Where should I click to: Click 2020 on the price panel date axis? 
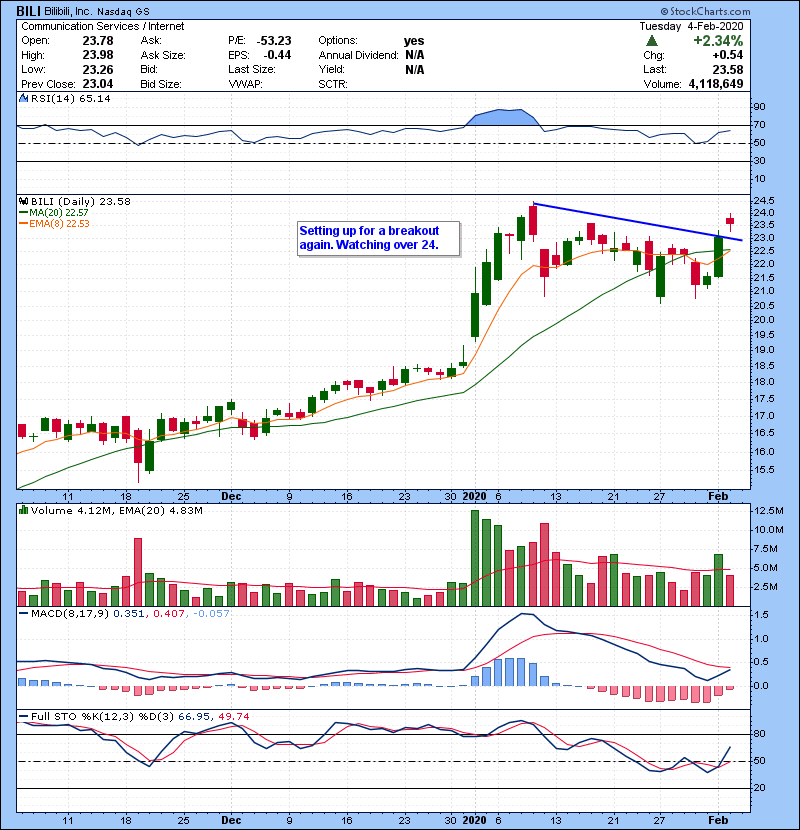click(x=474, y=497)
